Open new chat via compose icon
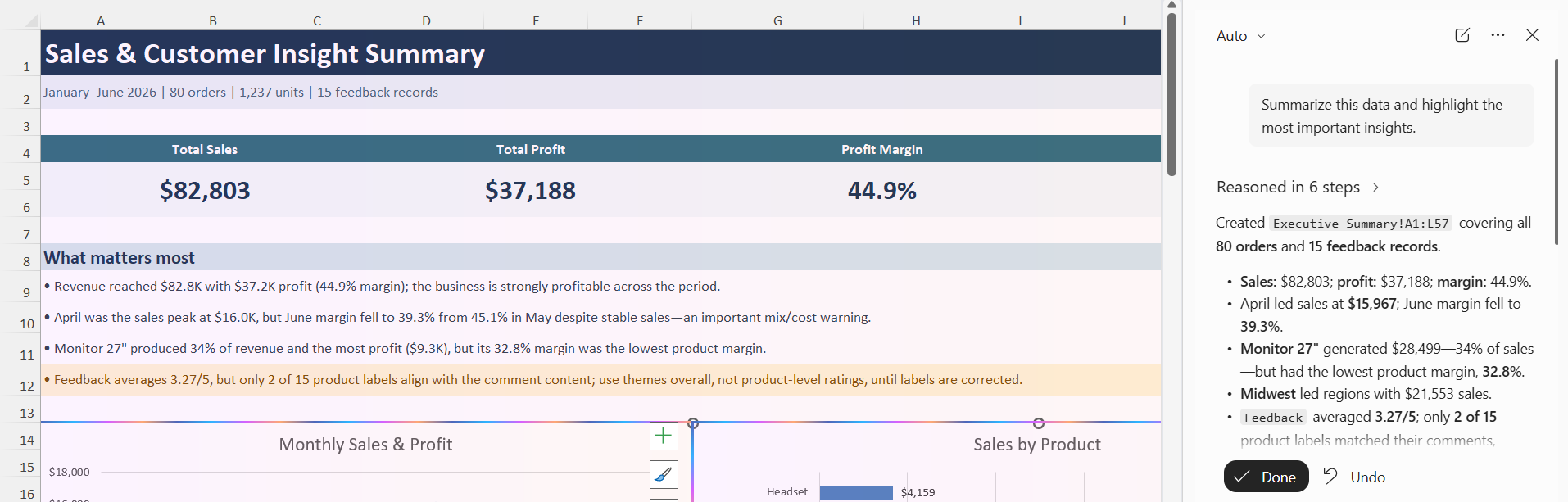The image size is (1568, 502). pos(1462,35)
